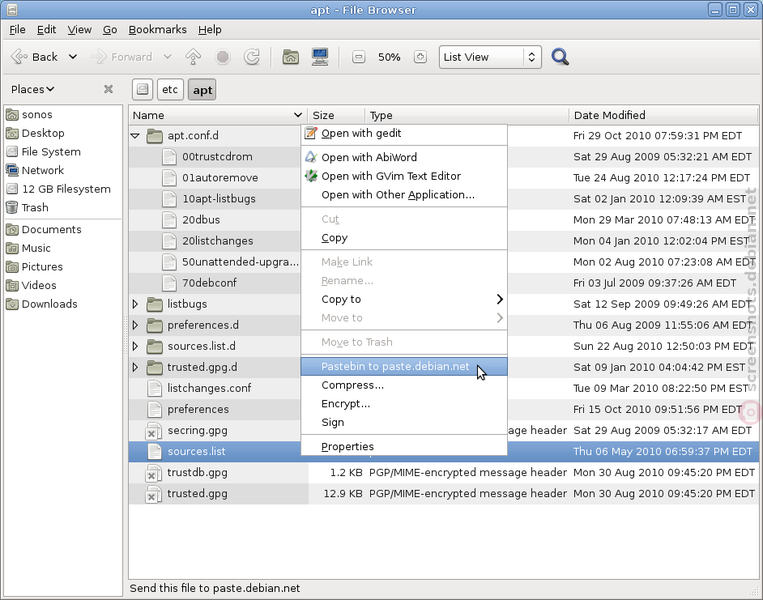This screenshot has height=600, width=763.
Task: Select the 00trustcdrom file
Action: pos(217,157)
